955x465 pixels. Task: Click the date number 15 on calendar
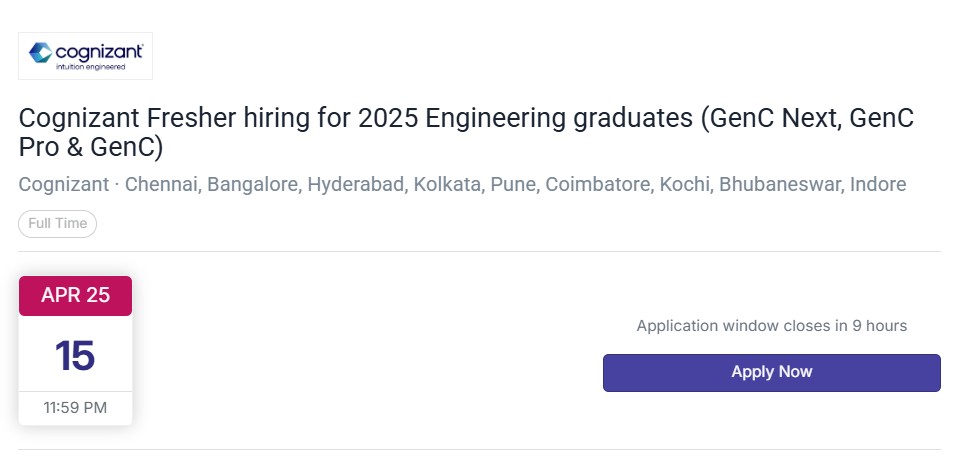click(x=75, y=356)
